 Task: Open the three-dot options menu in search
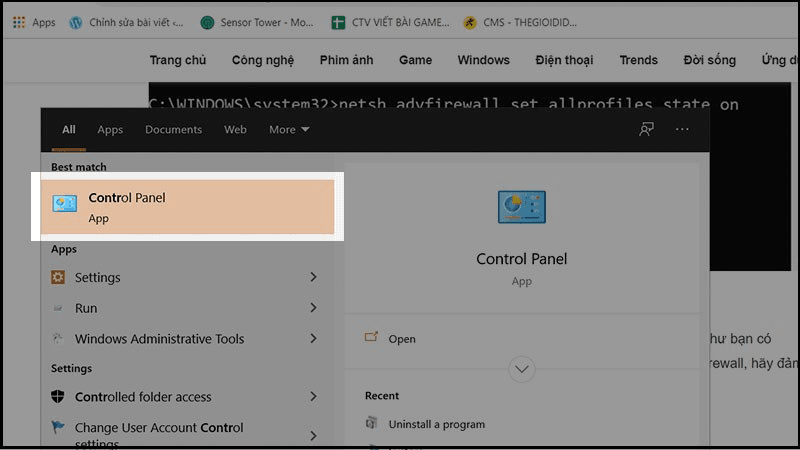tap(682, 129)
